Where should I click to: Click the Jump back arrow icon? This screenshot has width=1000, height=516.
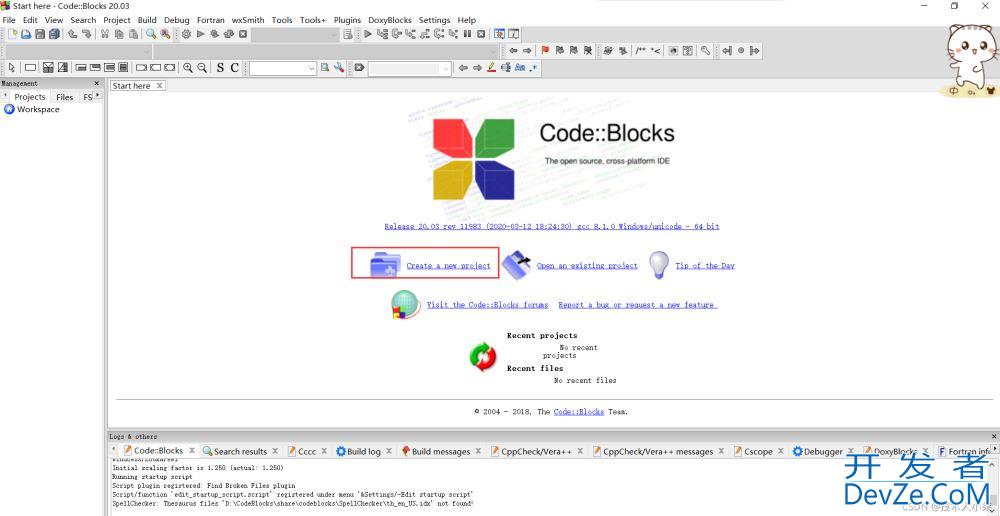pos(513,50)
